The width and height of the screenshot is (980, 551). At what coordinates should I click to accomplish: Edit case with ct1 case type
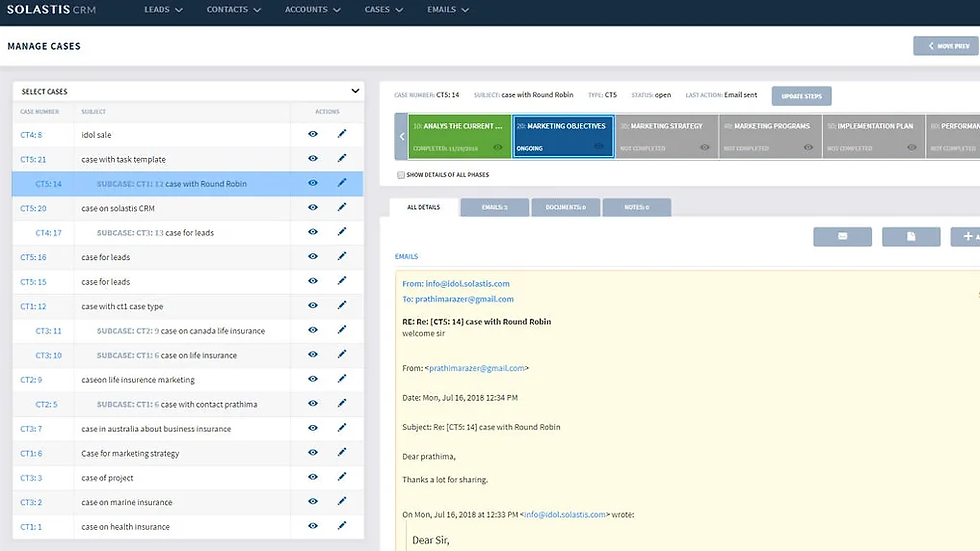click(x=342, y=305)
